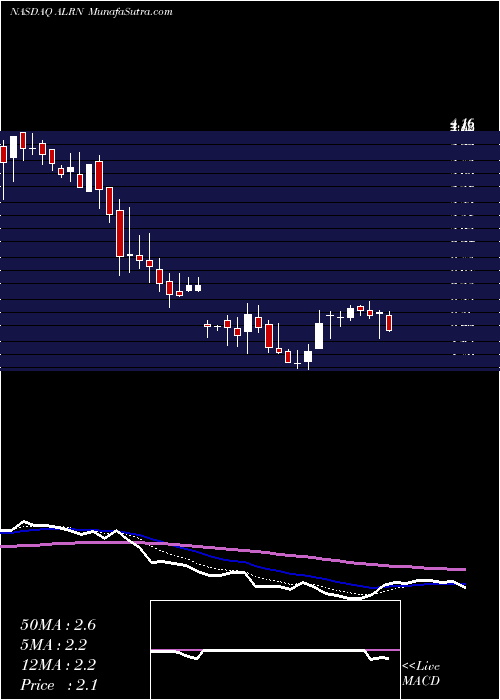Click the NASDAQ ALRN MunafaSutra.com title text
This screenshot has height=700, width=500.
[91, 12]
